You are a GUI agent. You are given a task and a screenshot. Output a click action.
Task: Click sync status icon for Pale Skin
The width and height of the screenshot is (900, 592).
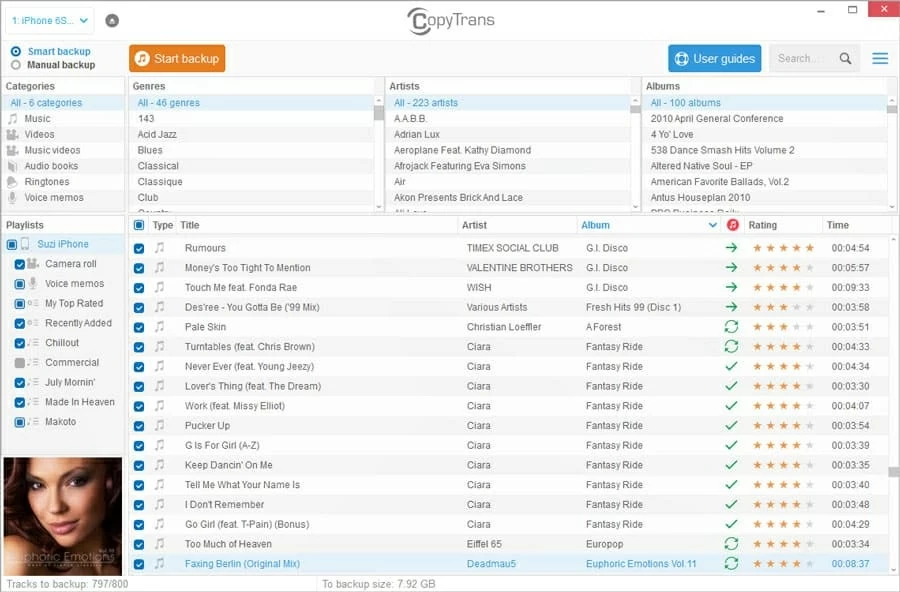(731, 327)
